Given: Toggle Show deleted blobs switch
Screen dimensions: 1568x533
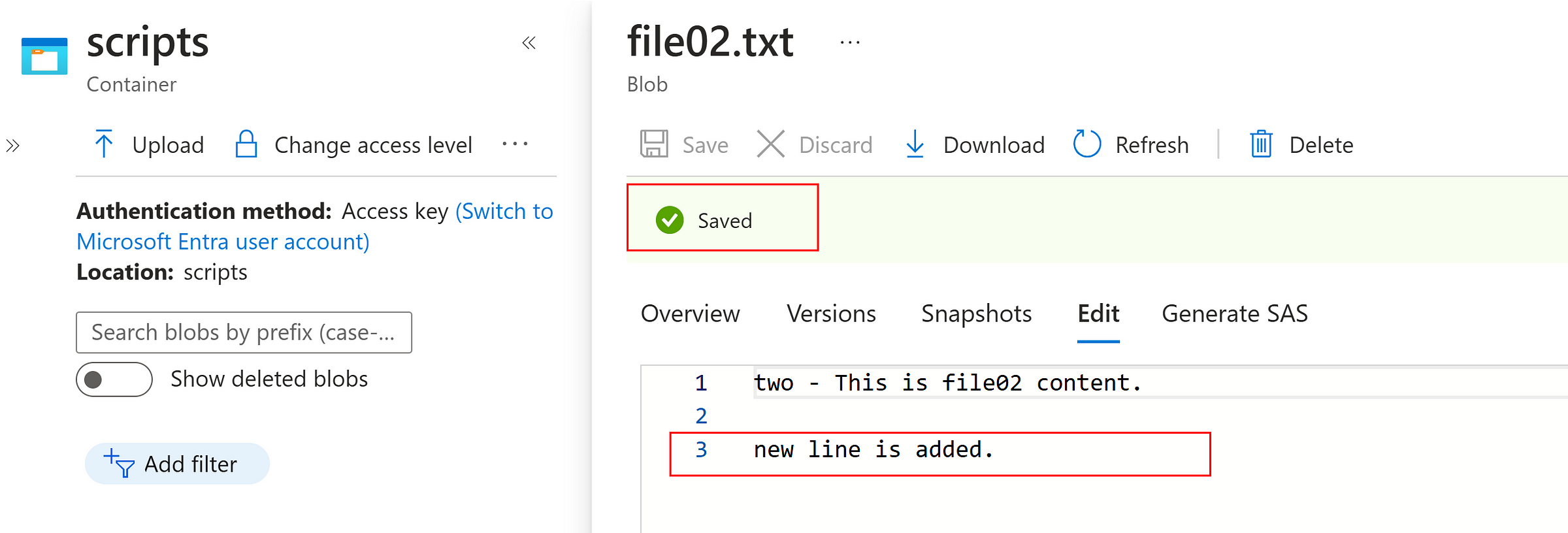Looking at the screenshot, I should tap(114, 380).
